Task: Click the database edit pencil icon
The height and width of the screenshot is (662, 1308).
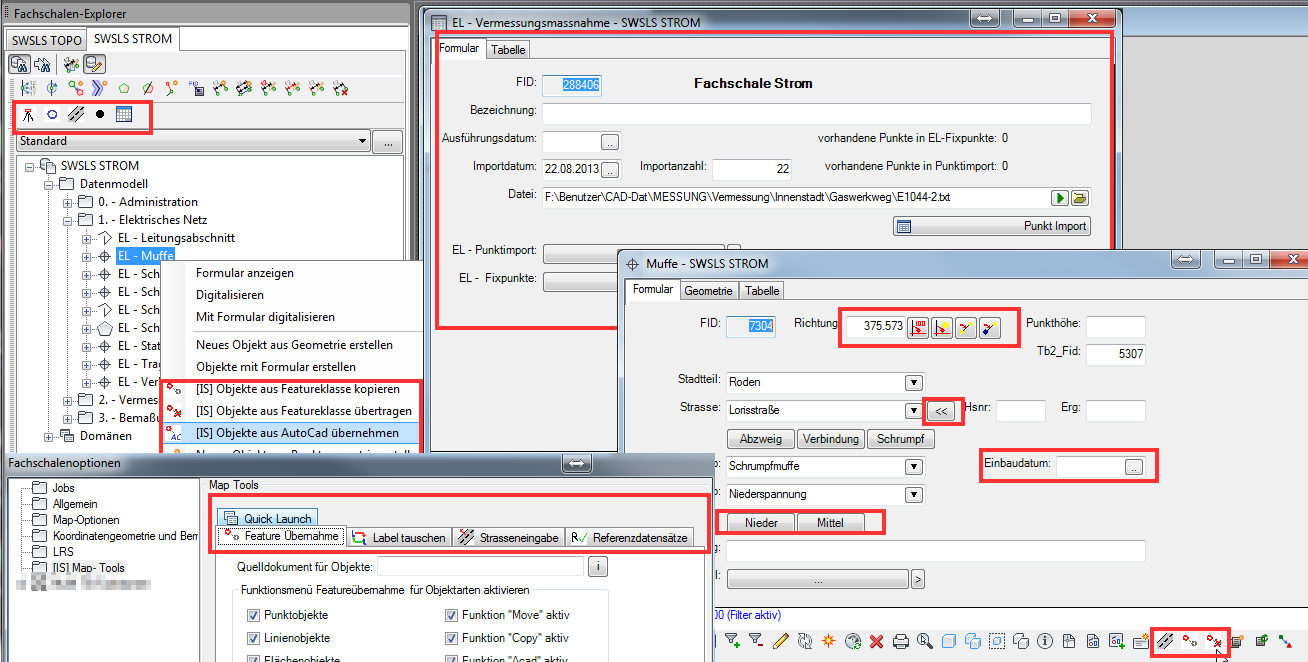Action: (x=96, y=64)
